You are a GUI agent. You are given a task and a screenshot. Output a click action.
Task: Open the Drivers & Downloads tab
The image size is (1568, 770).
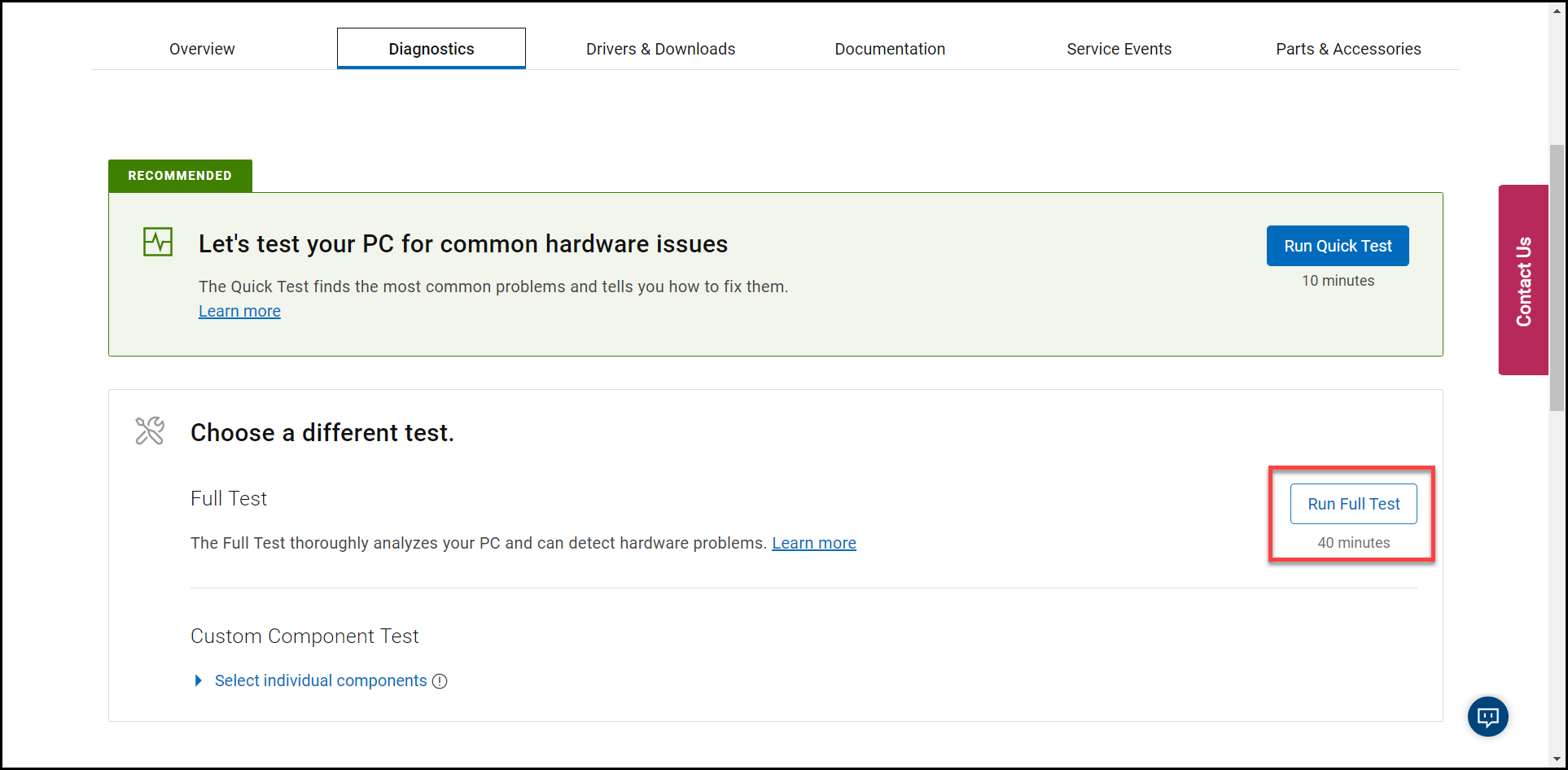pyautogui.click(x=660, y=49)
